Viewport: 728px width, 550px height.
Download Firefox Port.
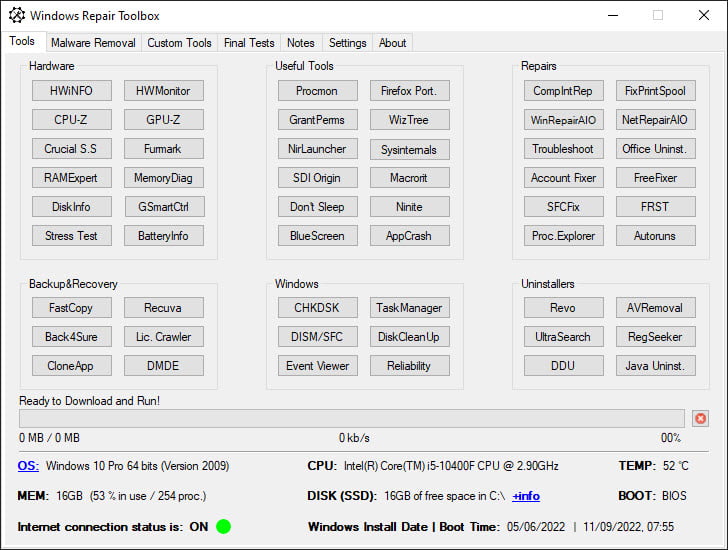410,91
